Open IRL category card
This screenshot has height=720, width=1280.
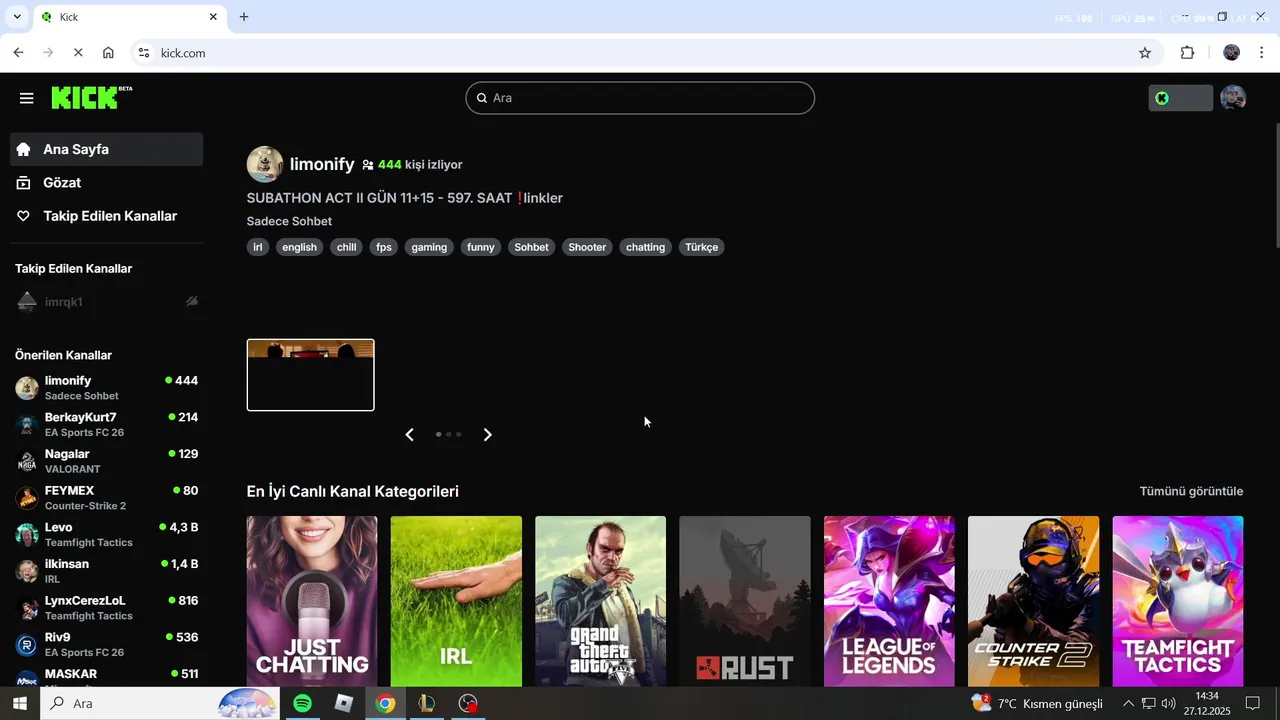click(x=456, y=601)
